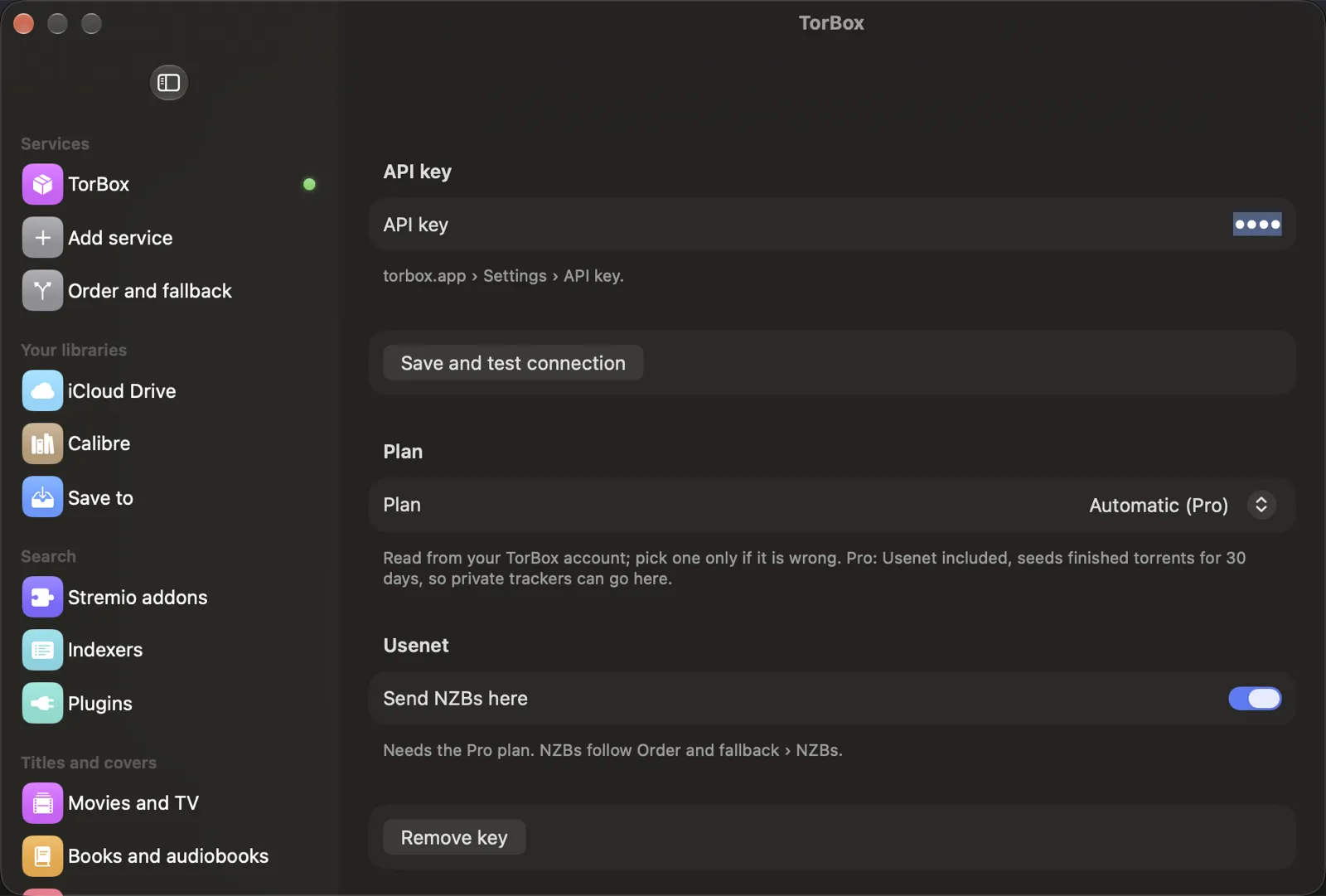Select Stremio addons sidebar label
Viewport: 1326px width, 896px height.
[138, 598]
